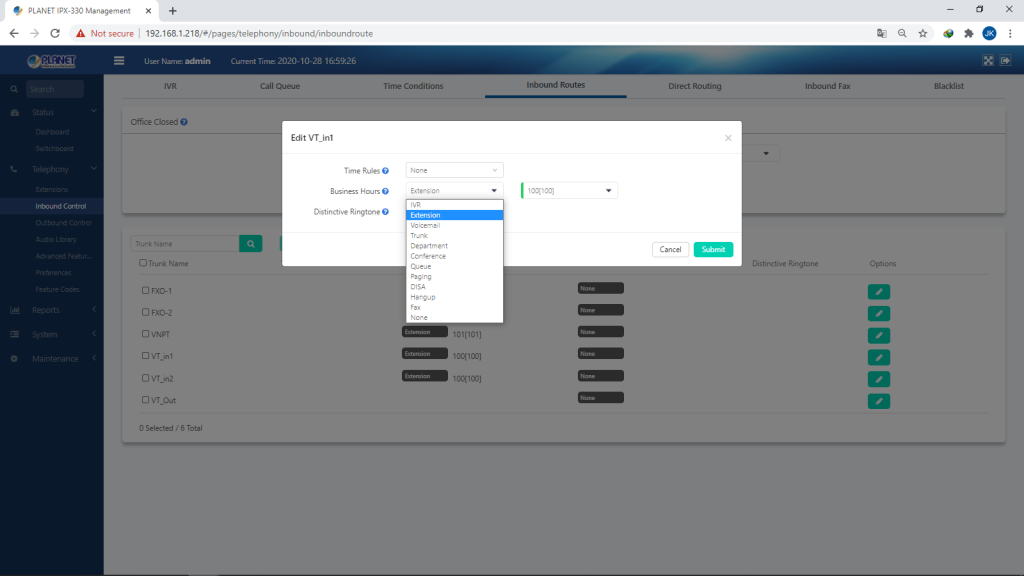Image resolution: width=1024 pixels, height=576 pixels.
Task: Click the translate page icon in address bar
Action: coord(882,33)
